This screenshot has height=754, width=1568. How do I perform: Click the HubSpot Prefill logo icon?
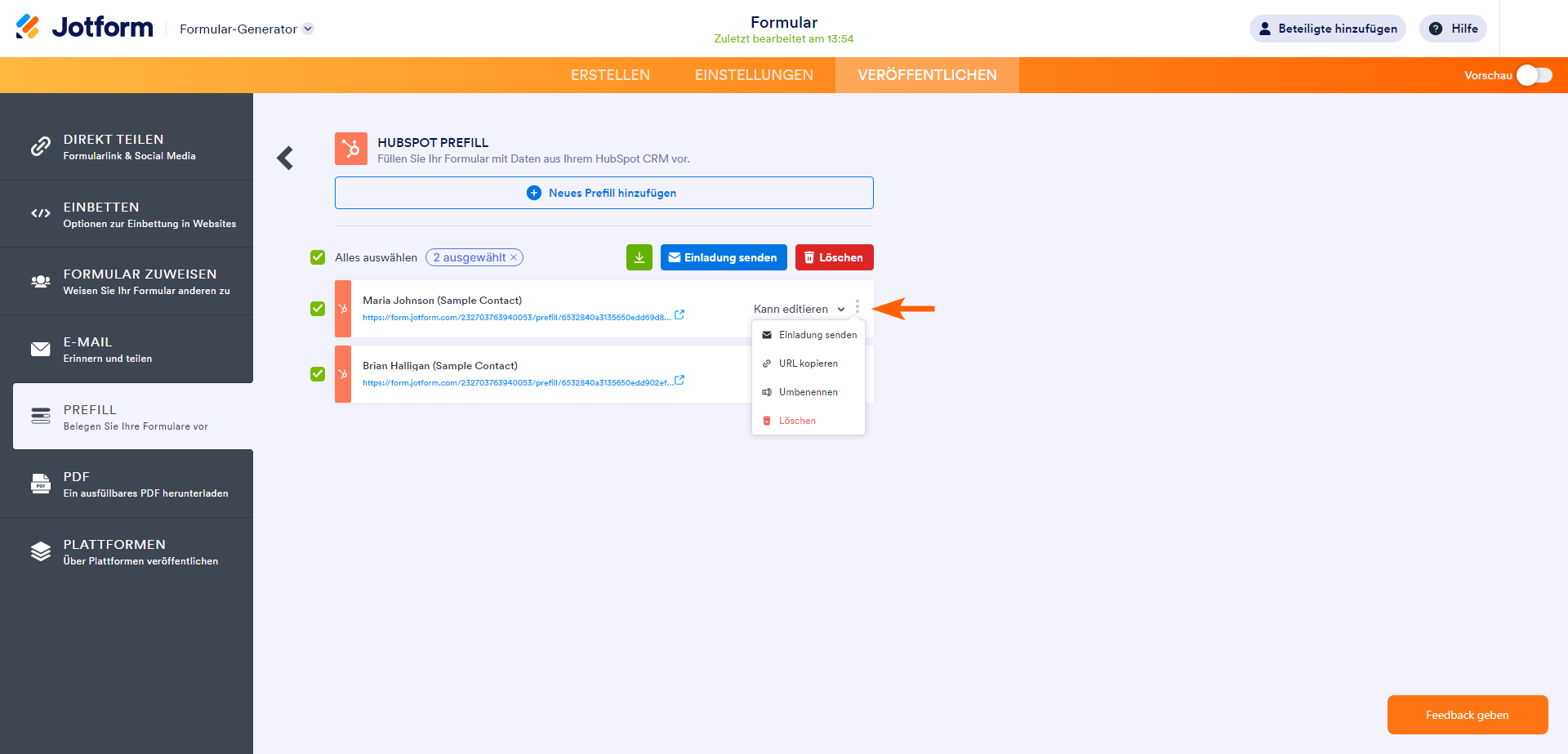(x=351, y=149)
